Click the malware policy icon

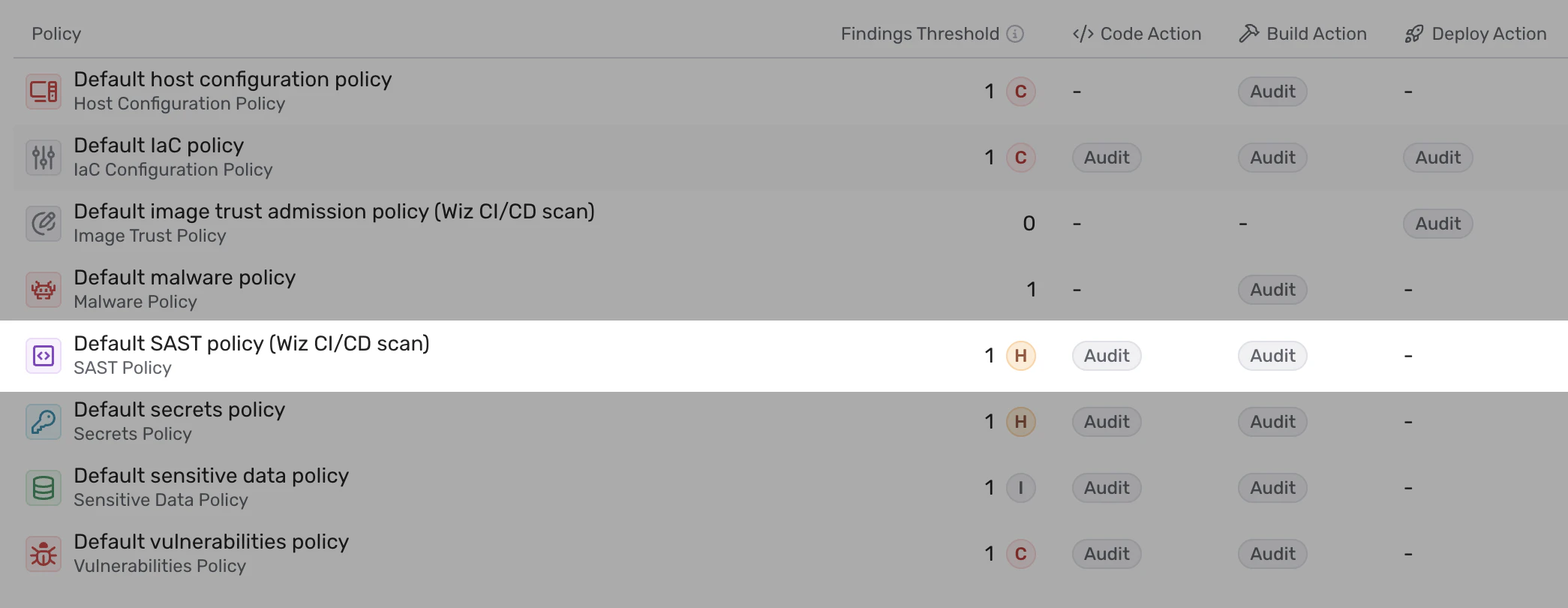(44, 290)
